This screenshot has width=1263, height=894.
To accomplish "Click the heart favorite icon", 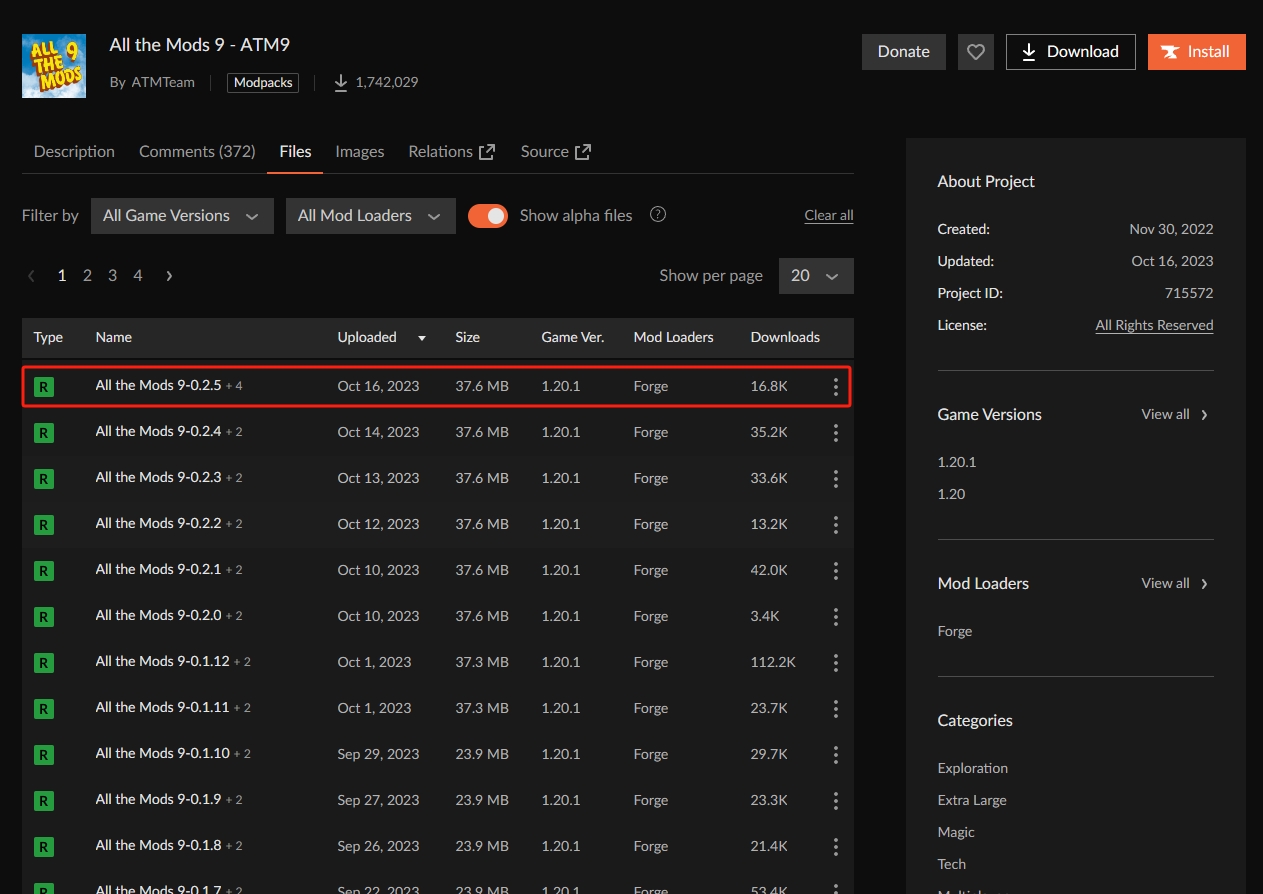I will [976, 52].
